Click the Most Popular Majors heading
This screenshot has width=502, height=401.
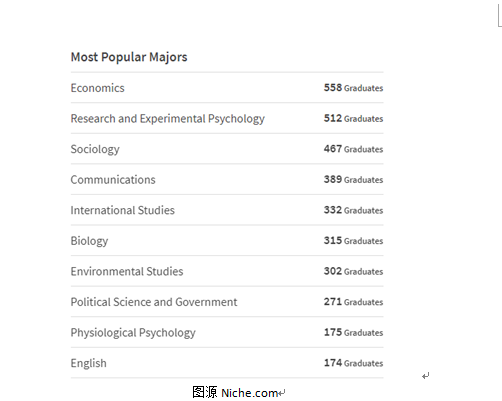click(129, 57)
